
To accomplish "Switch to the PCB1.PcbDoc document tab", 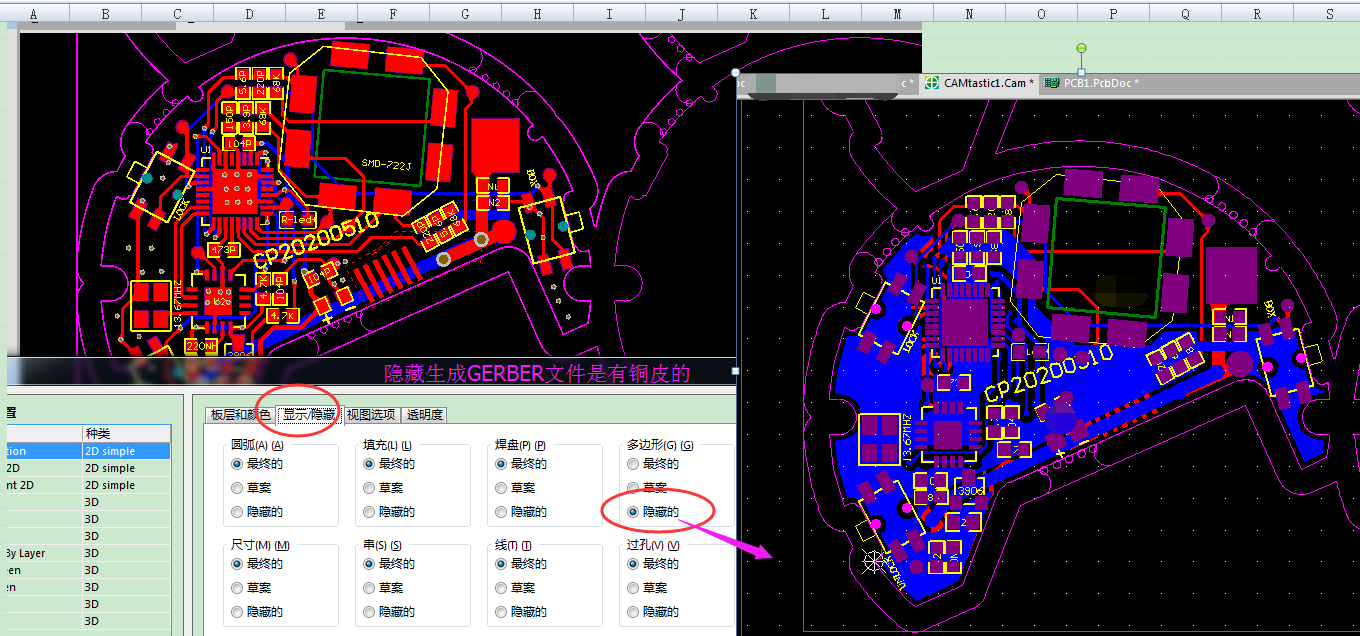I will coord(1100,83).
